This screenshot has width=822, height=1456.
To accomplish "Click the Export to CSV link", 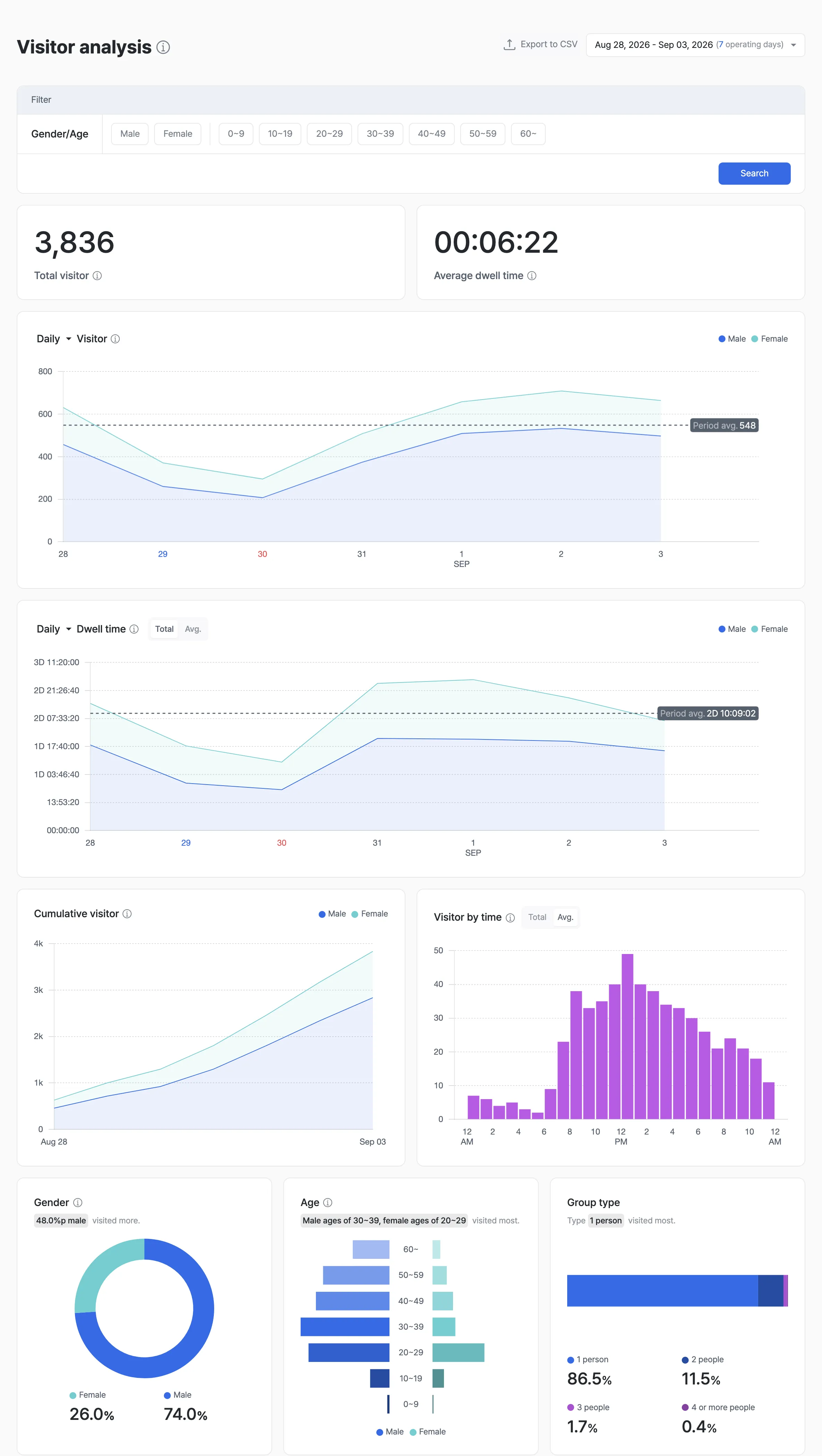I will pos(540,45).
